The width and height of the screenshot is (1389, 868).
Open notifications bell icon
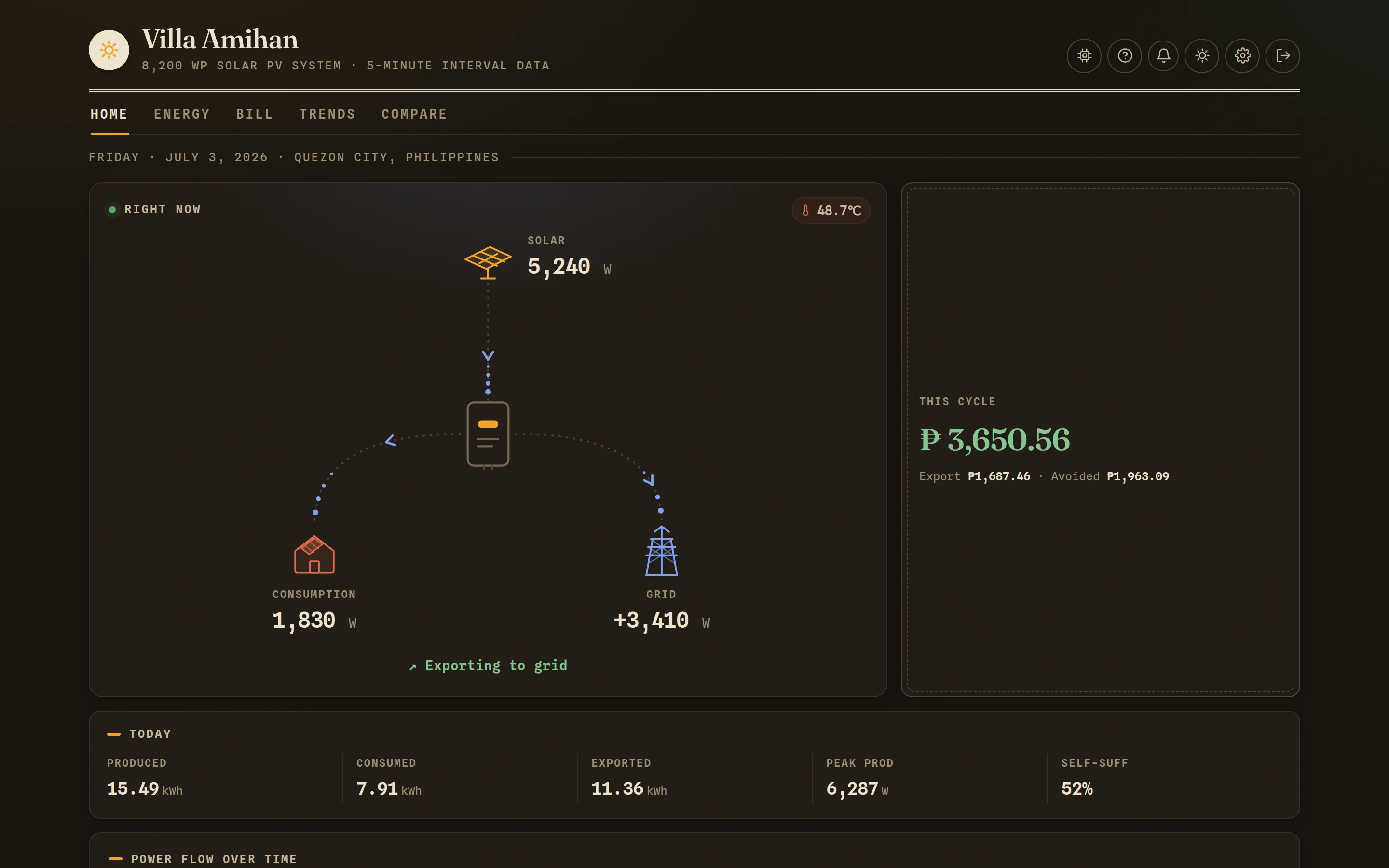pos(1163,55)
